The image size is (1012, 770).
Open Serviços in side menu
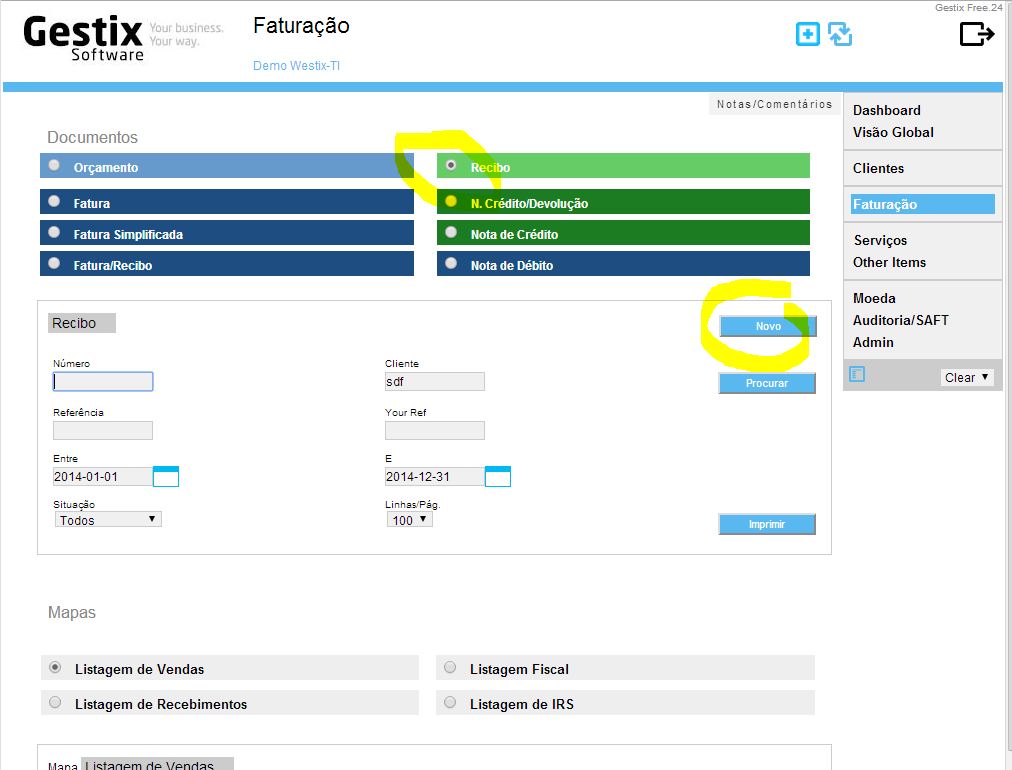pos(880,241)
